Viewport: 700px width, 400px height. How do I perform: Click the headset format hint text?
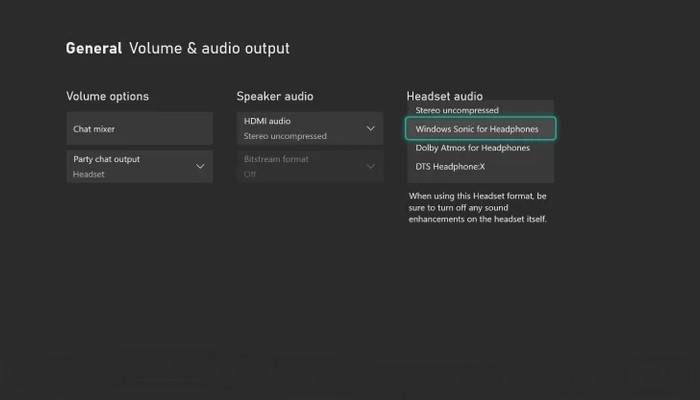(x=477, y=208)
